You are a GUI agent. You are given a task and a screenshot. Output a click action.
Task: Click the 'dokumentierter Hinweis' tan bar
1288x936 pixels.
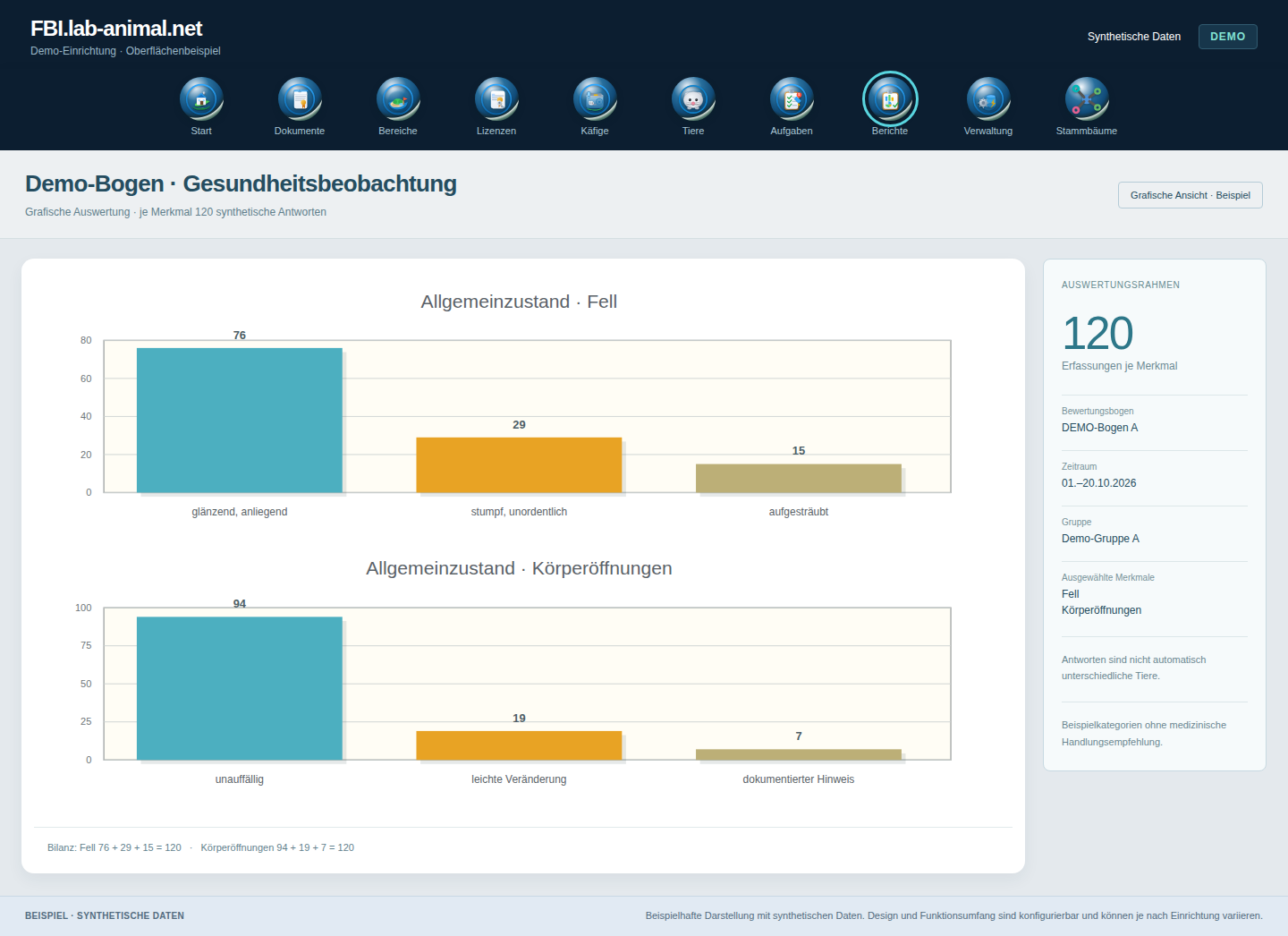pos(799,754)
